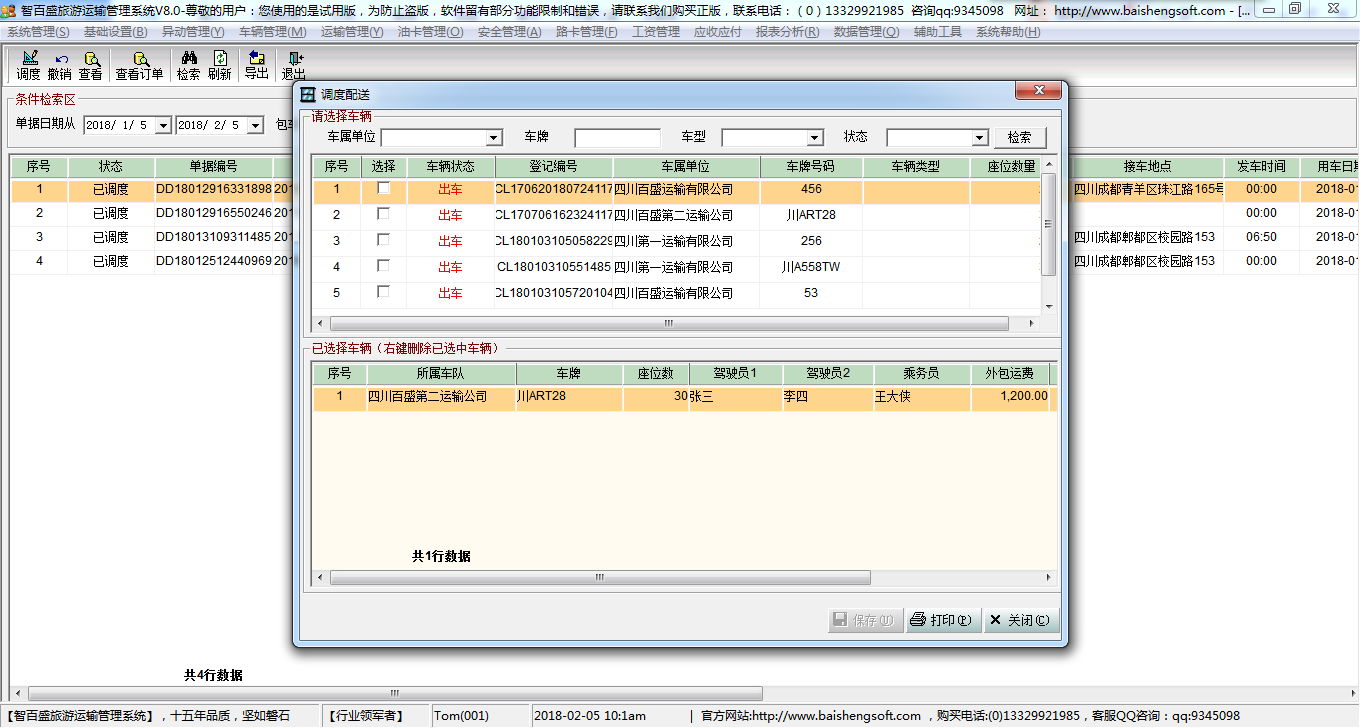This screenshot has height=728, width=1360.
Task: Select order DD18012916550246 in main window
Action: coord(214,213)
